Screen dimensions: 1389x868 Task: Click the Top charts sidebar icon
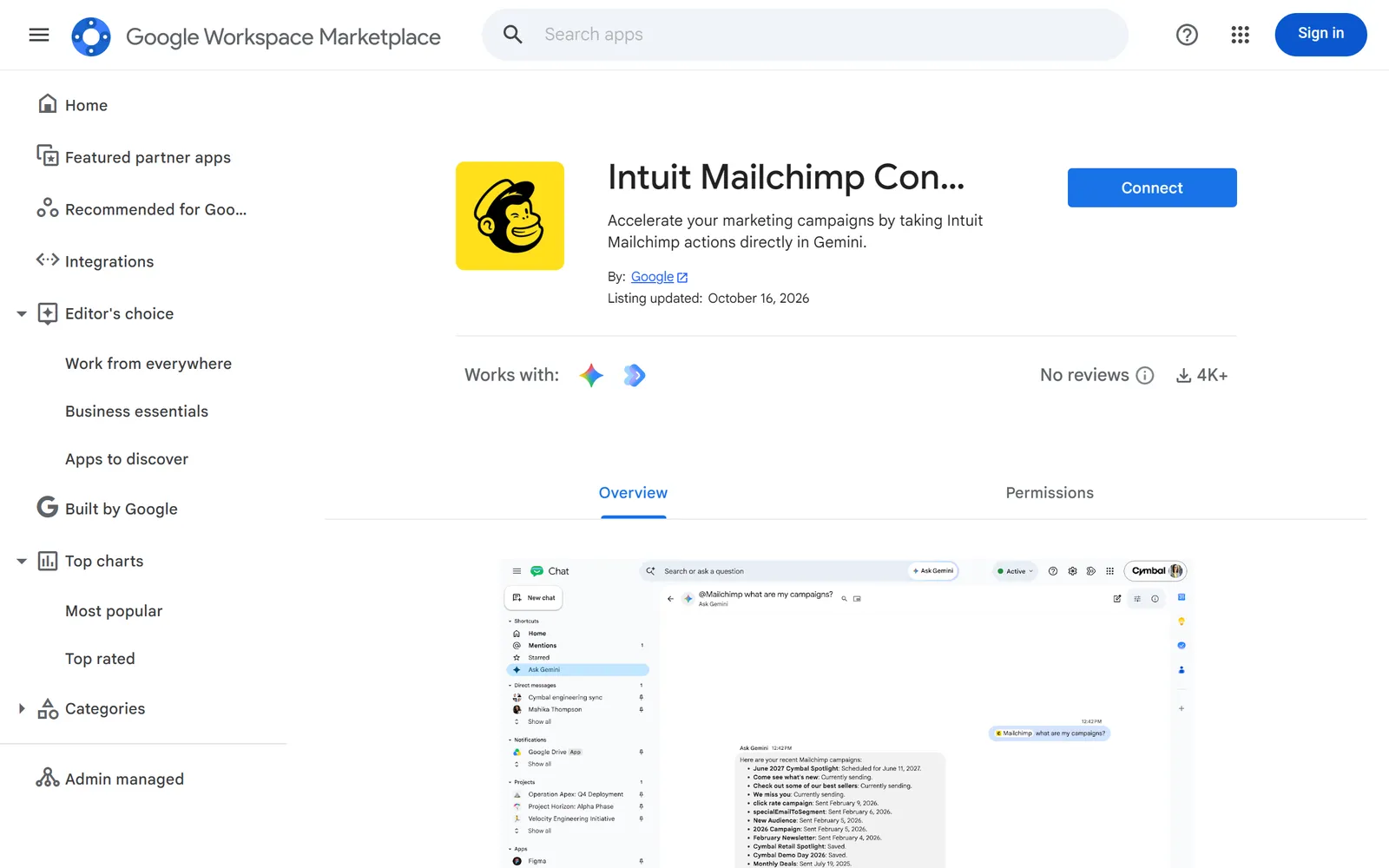(48, 561)
